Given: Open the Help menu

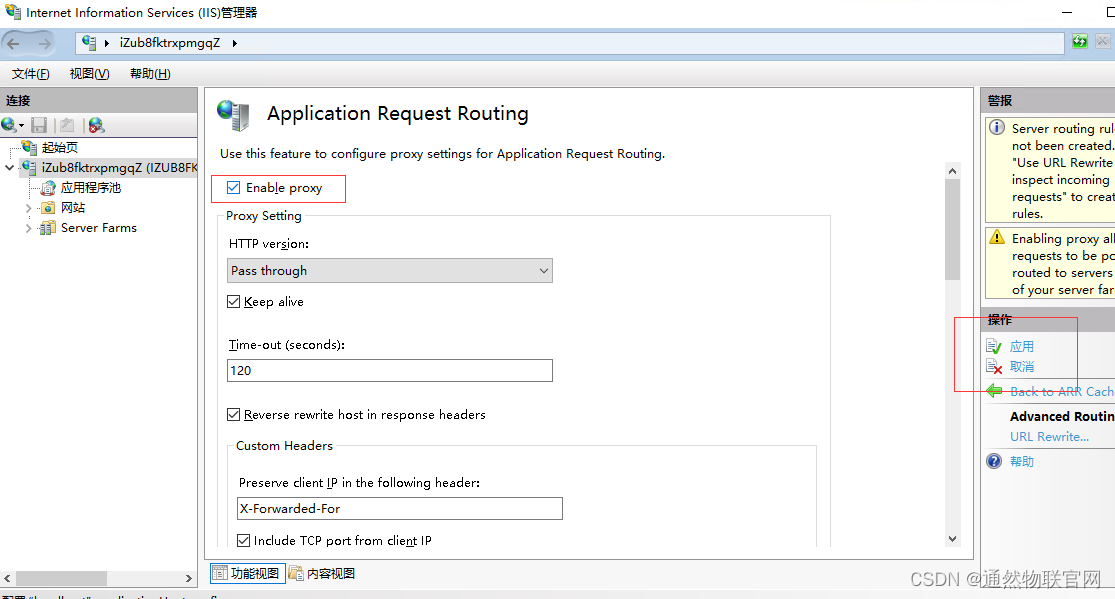Looking at the screenshot, I should 150,73.
